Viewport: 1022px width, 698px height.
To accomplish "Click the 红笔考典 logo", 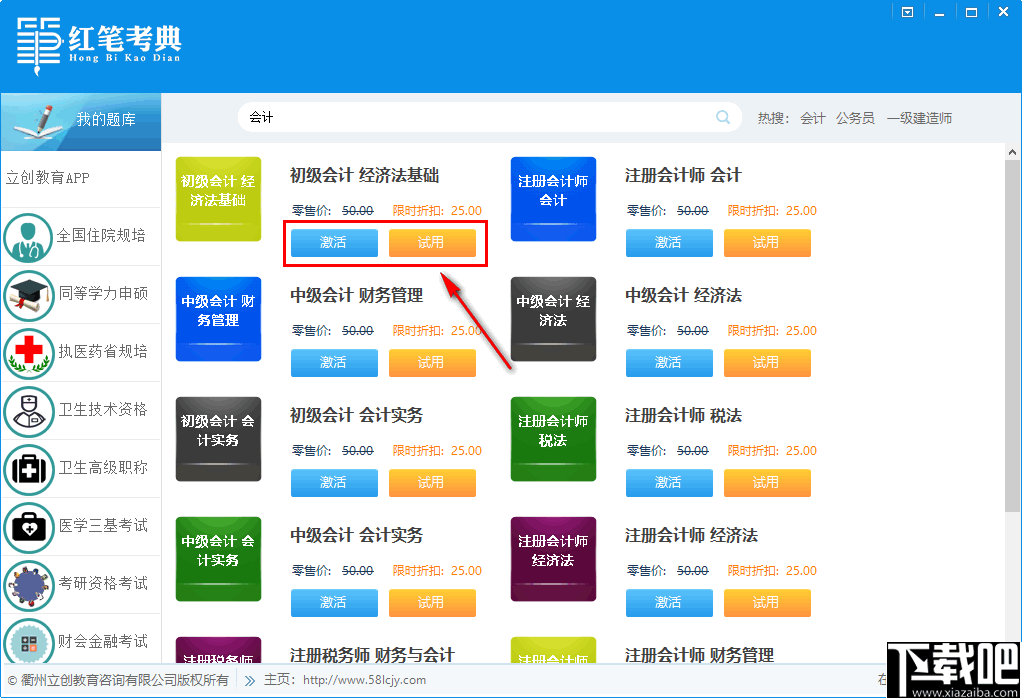I will [98, 45].
